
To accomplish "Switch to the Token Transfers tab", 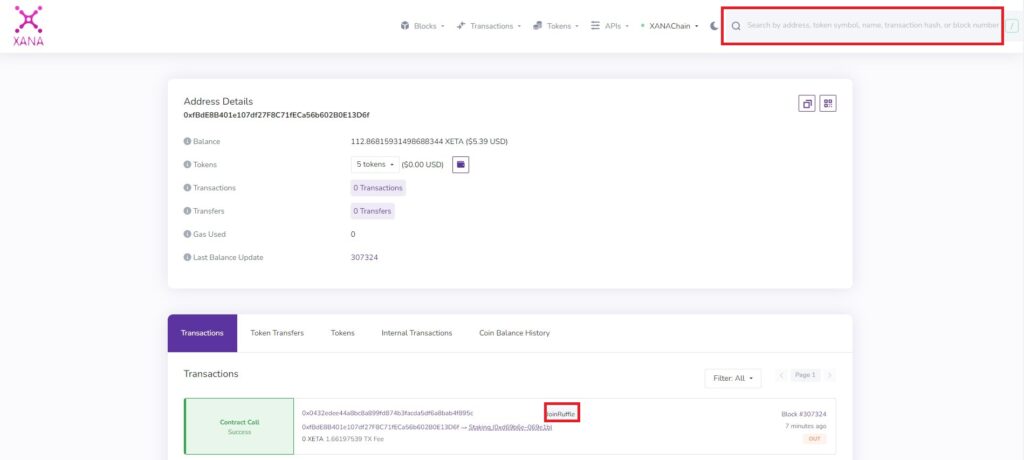I will point(277,333).
